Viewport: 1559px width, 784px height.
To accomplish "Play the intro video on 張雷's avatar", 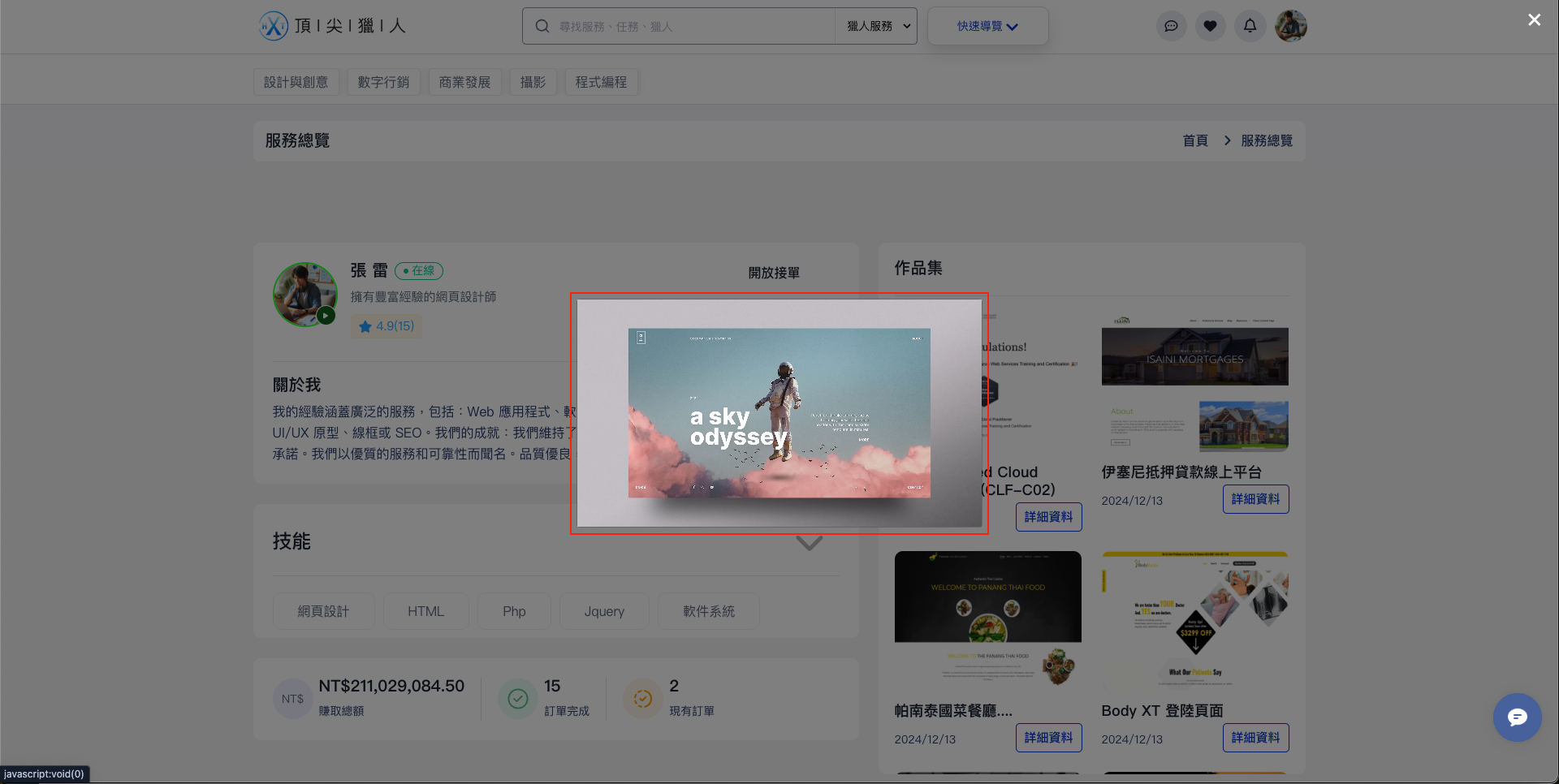I will pyautogui.click(x=326, y=316).
